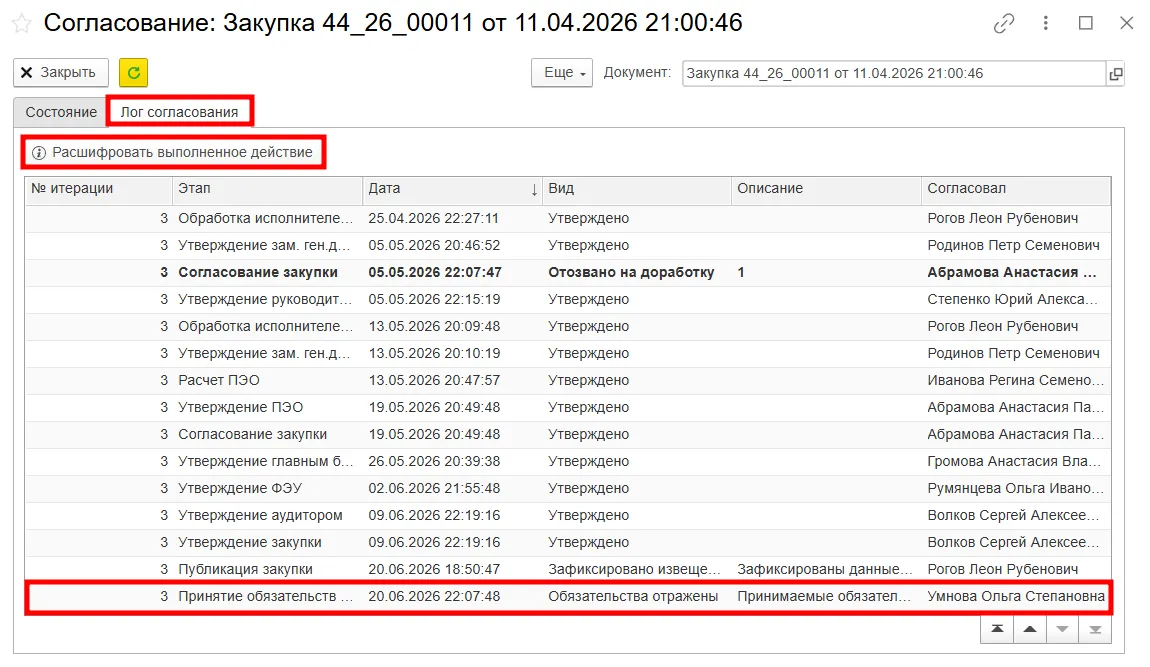This screenshot has width=1150, height=667.
Task: Select the Утверждение закупки stage cell
Action: coord(267,542)
